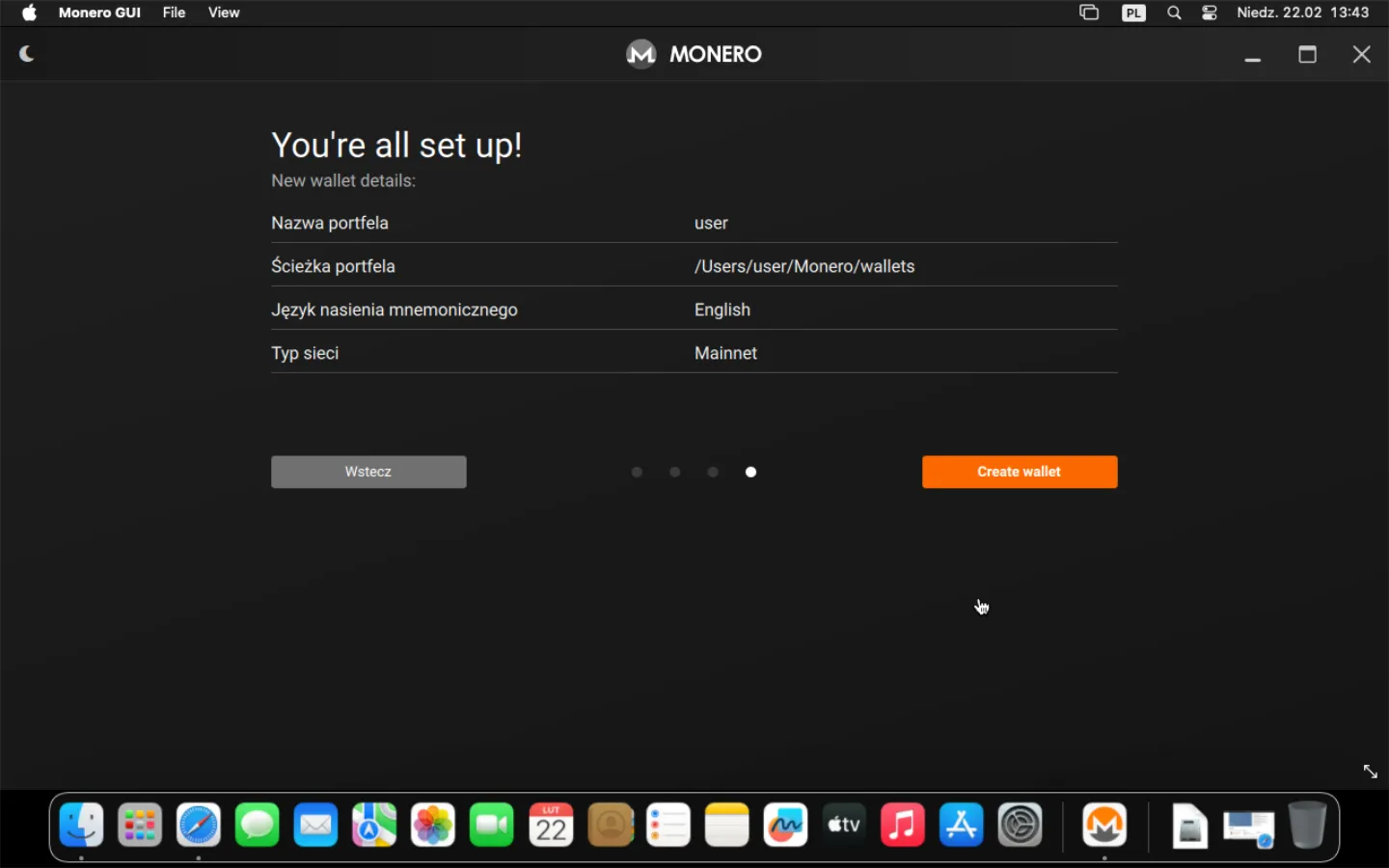Click the "Język nasienia mnemonicznego" label

pos(395,310)
